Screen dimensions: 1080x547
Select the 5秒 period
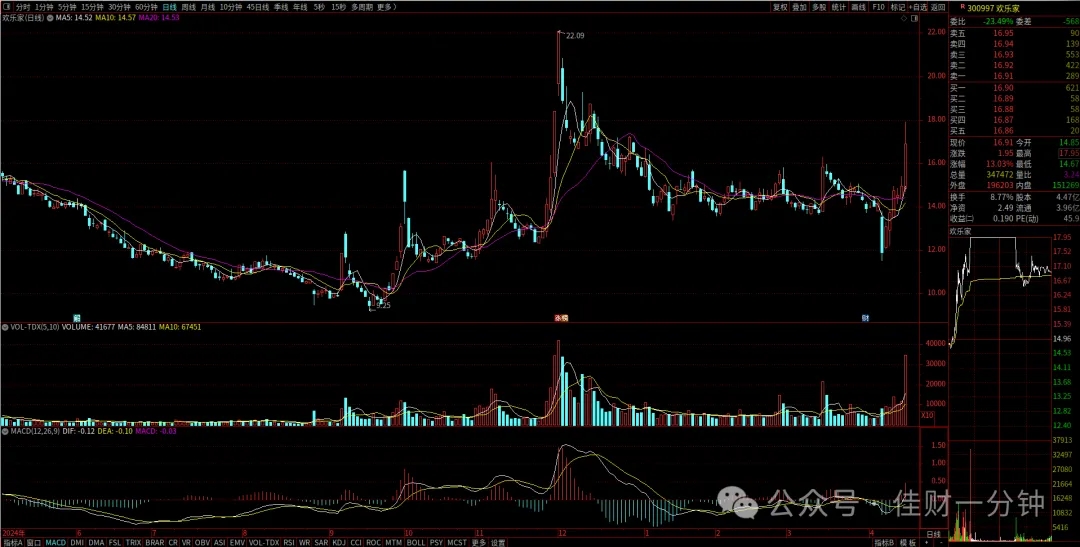[319, 7]
